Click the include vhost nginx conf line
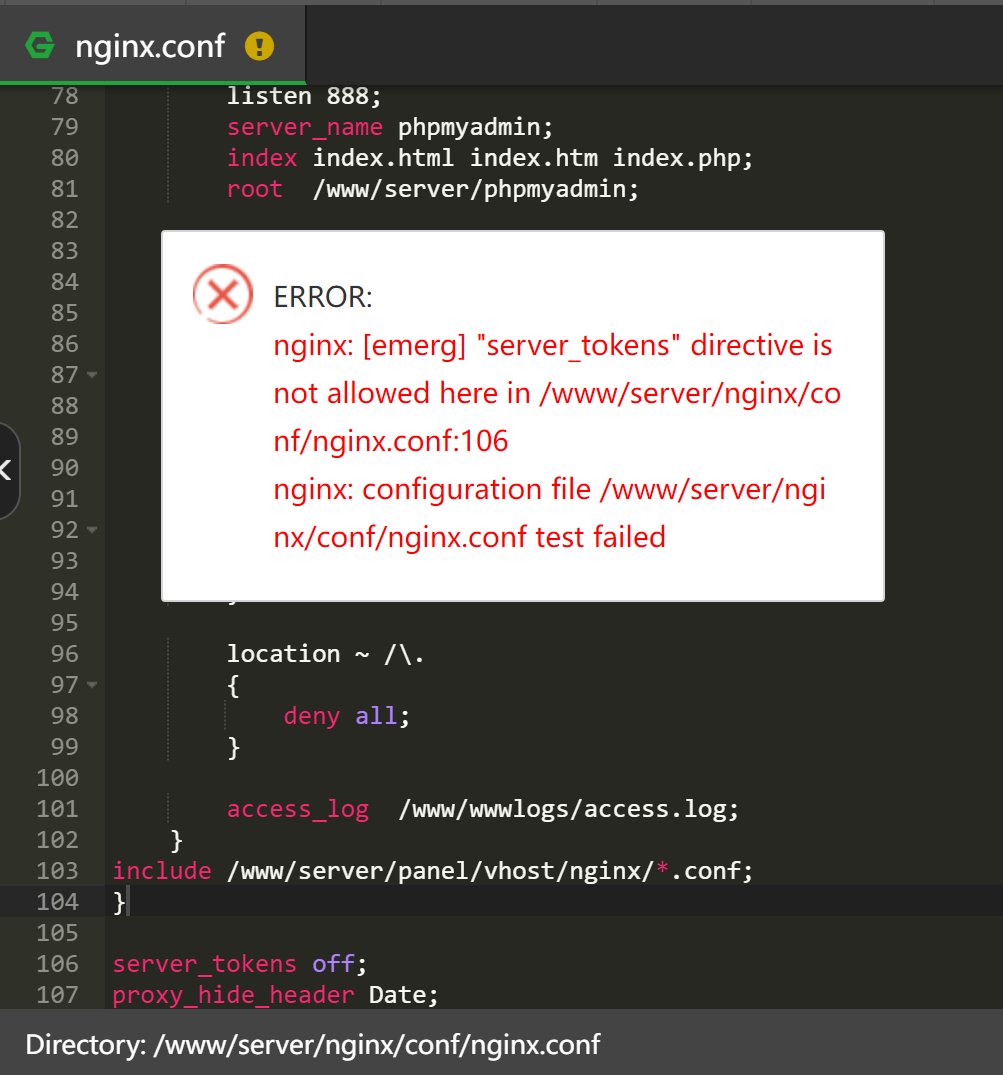 click(x=432, y=871)
